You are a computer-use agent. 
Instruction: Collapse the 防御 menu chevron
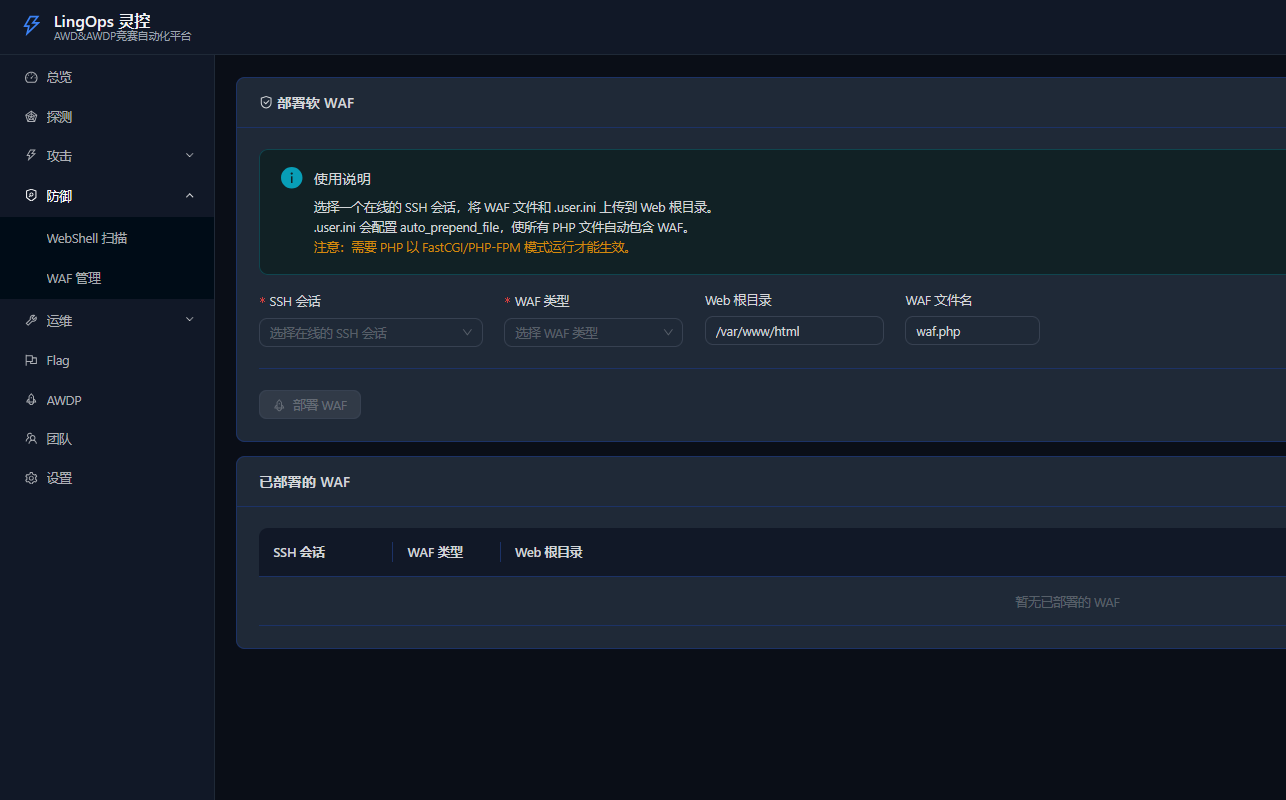point(190,196)
